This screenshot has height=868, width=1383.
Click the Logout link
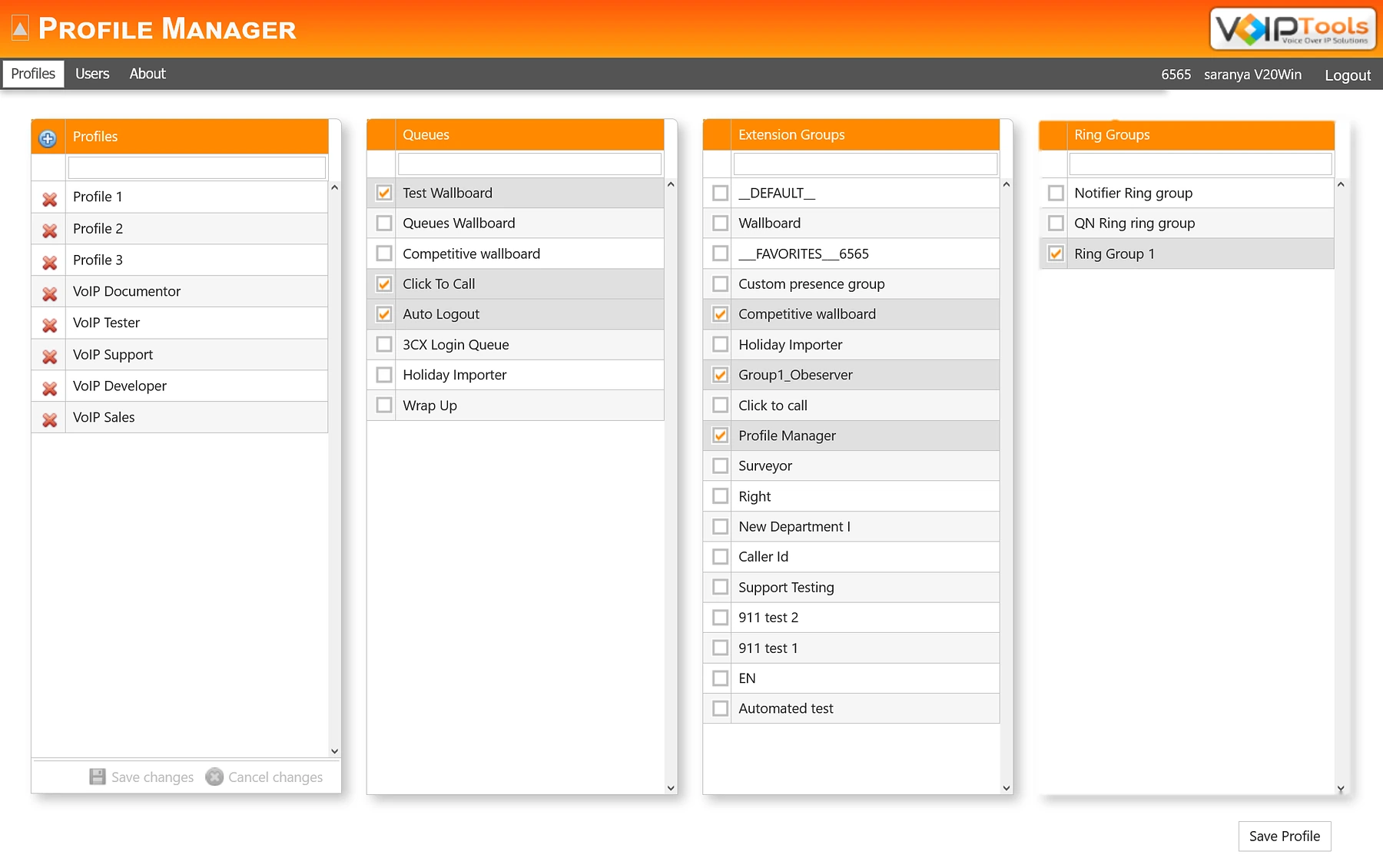(x=1348, y=75)
